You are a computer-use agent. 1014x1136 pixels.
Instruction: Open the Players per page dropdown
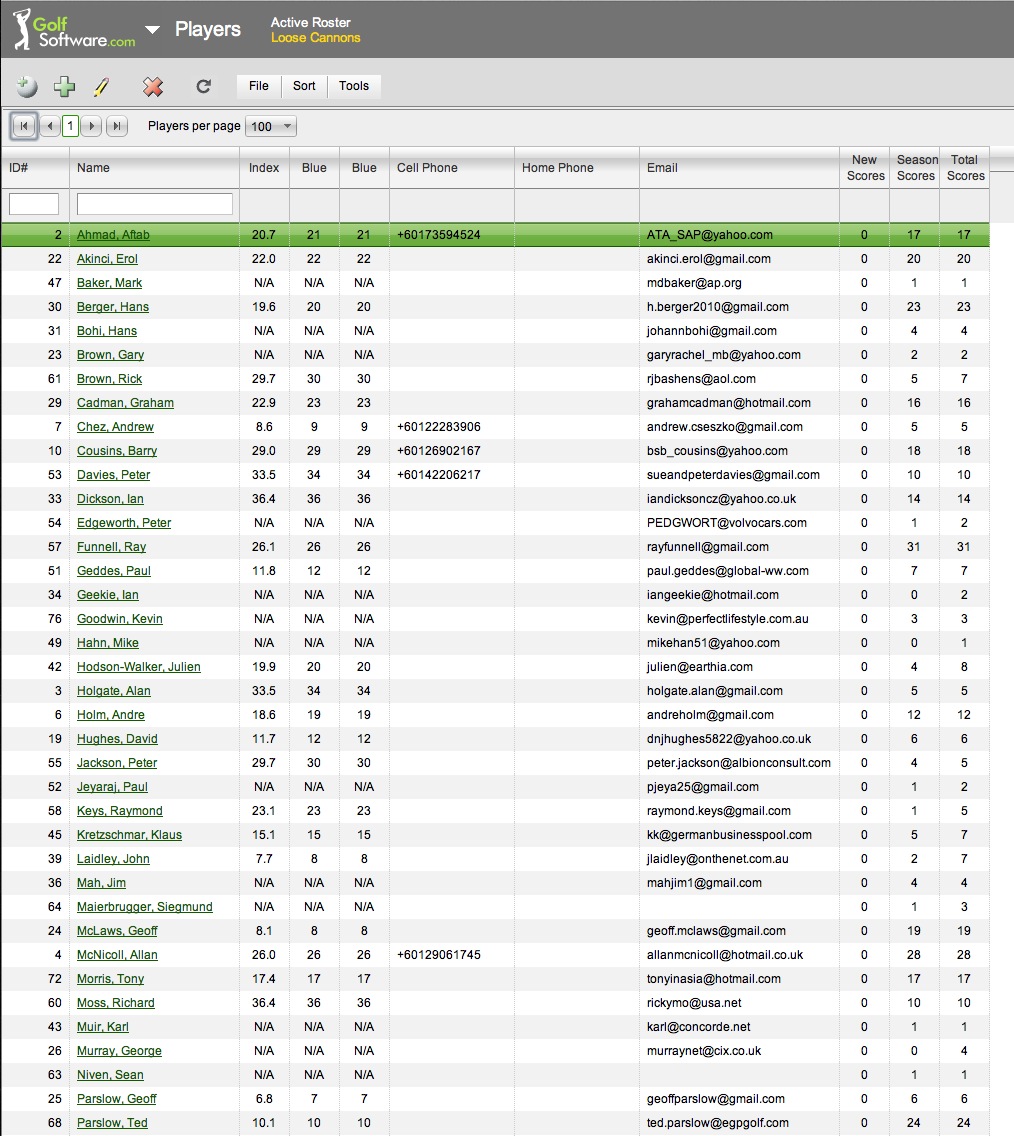point(271,127)
